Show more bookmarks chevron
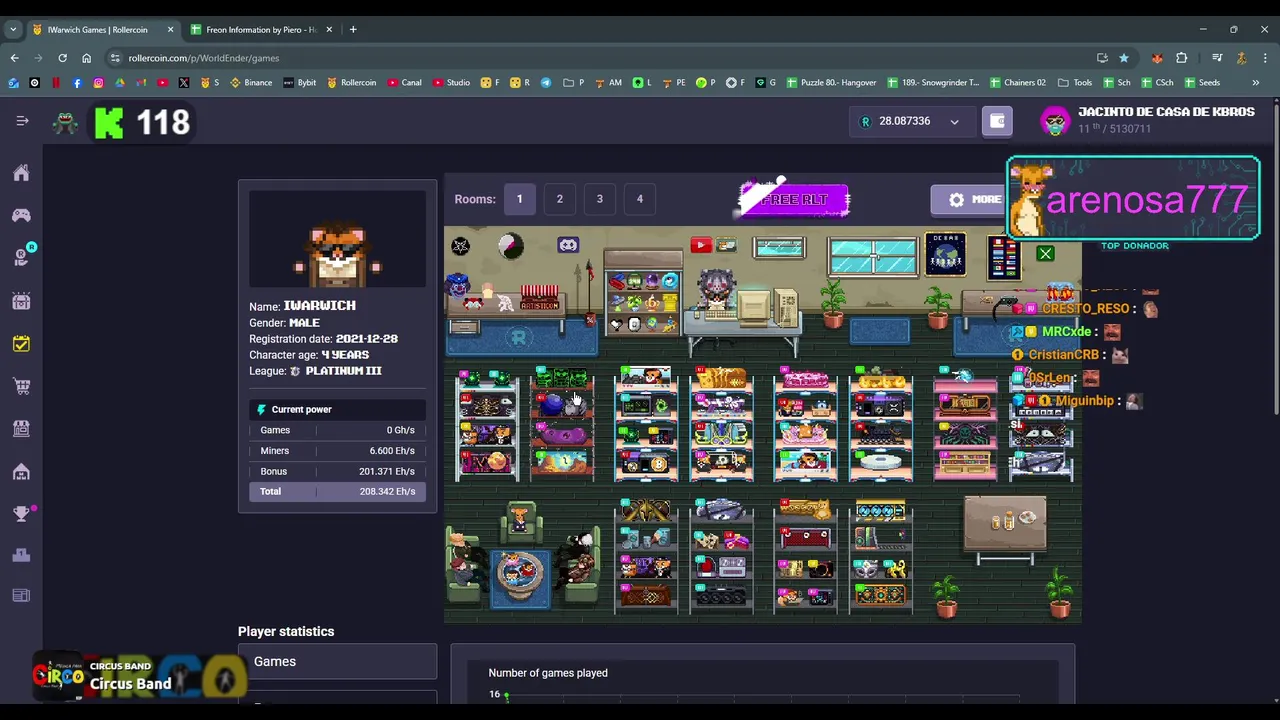 click(x=1255, y=82)
